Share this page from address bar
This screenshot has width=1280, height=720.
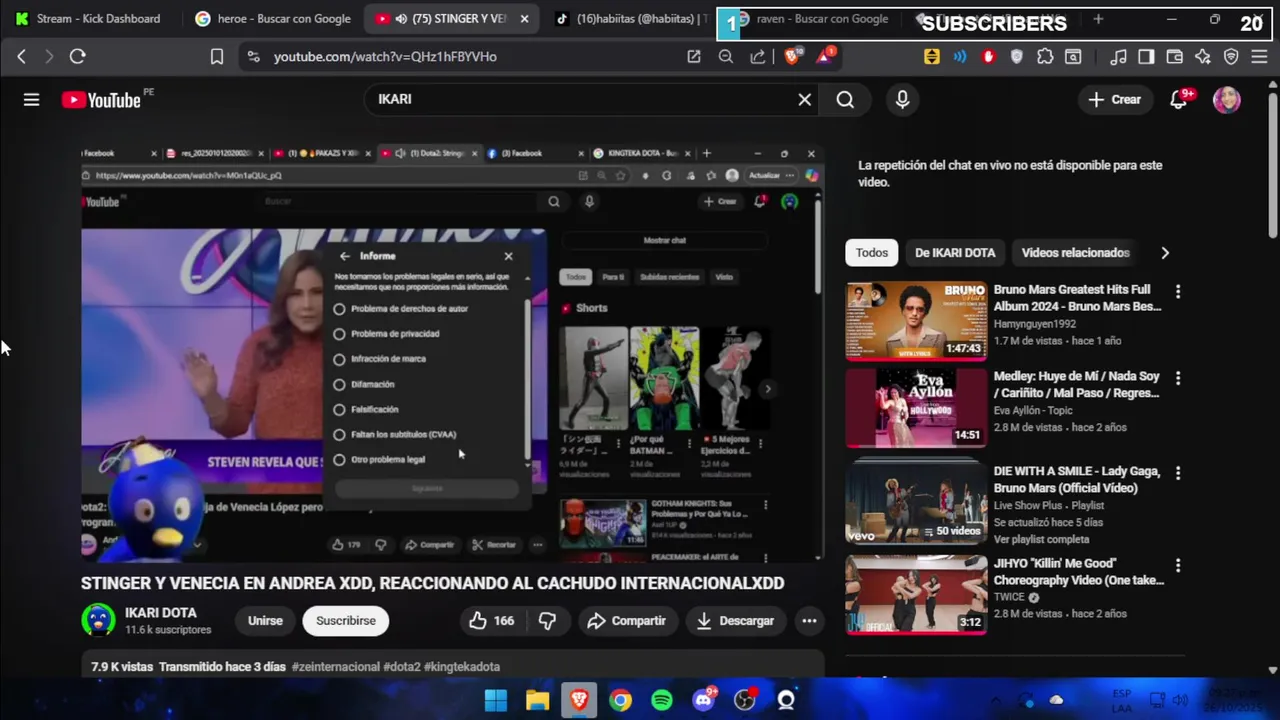(758, 57)
